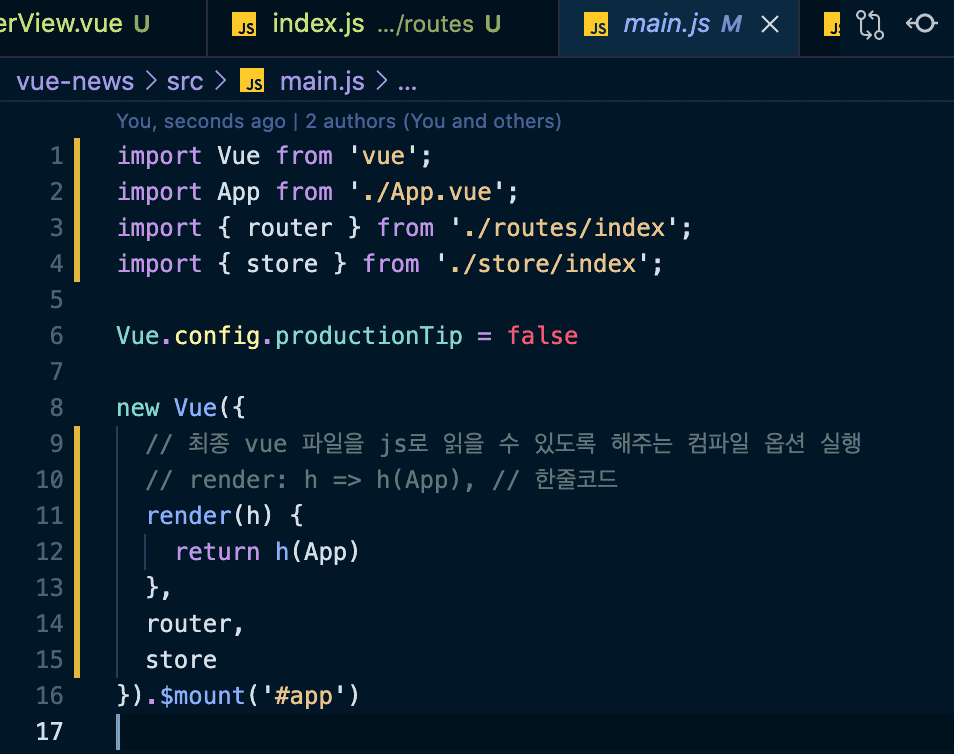Open the main.js breadcrumb file list
Viewport: 954px width, 754px height.
pos(323,82)
